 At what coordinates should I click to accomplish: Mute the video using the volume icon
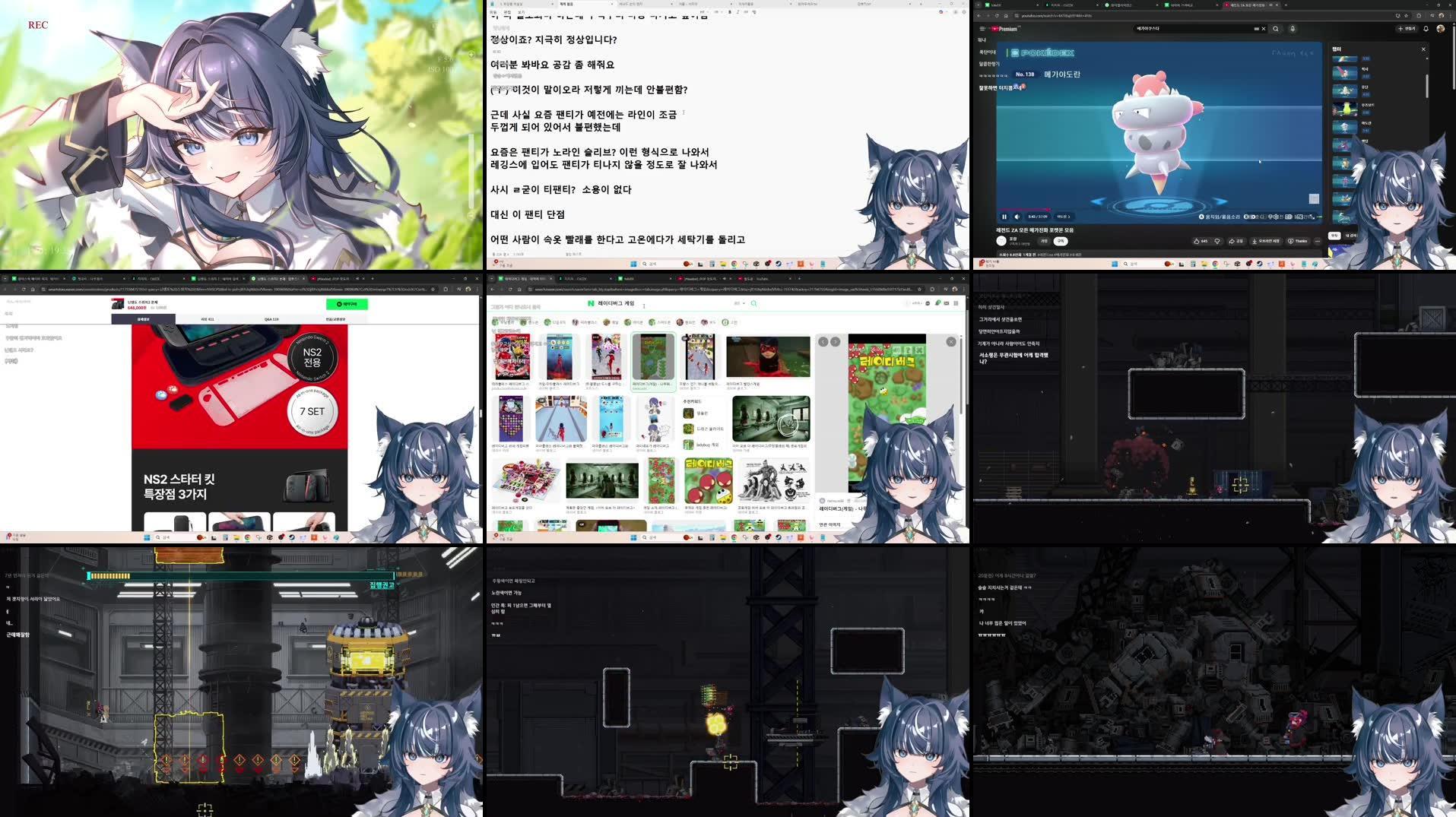coord(1016,217)
